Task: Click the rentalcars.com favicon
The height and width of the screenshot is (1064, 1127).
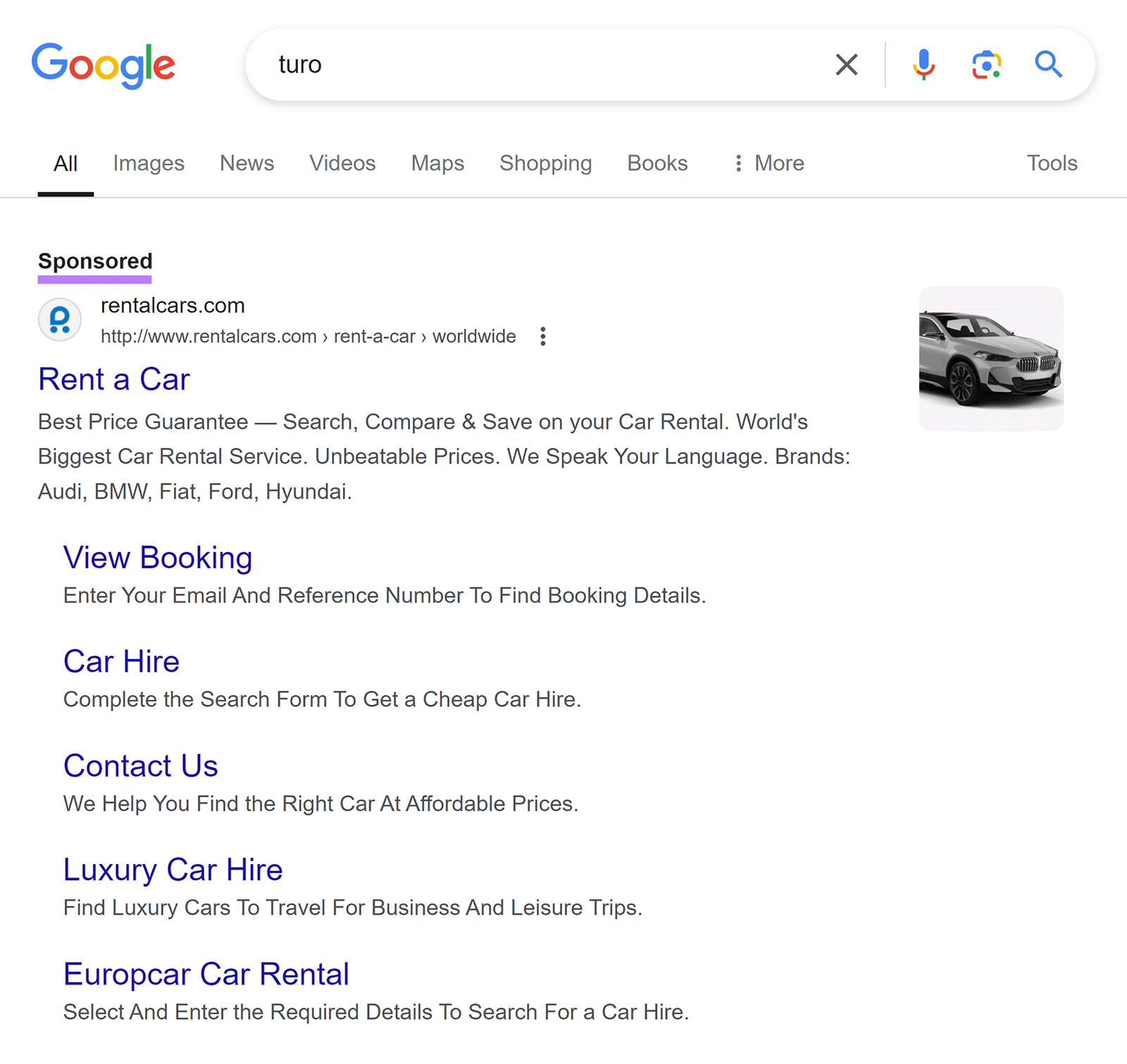Action: [60, 319]
